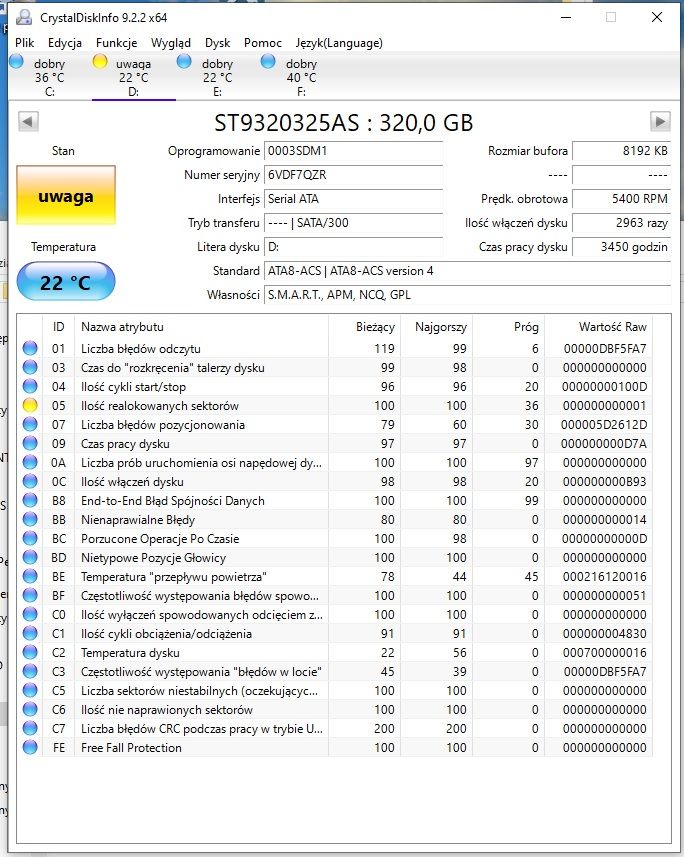This screenshot has height=857, width=684.
Task: Select the yellow caution icon for disk D:
Action: pos(100,61)
